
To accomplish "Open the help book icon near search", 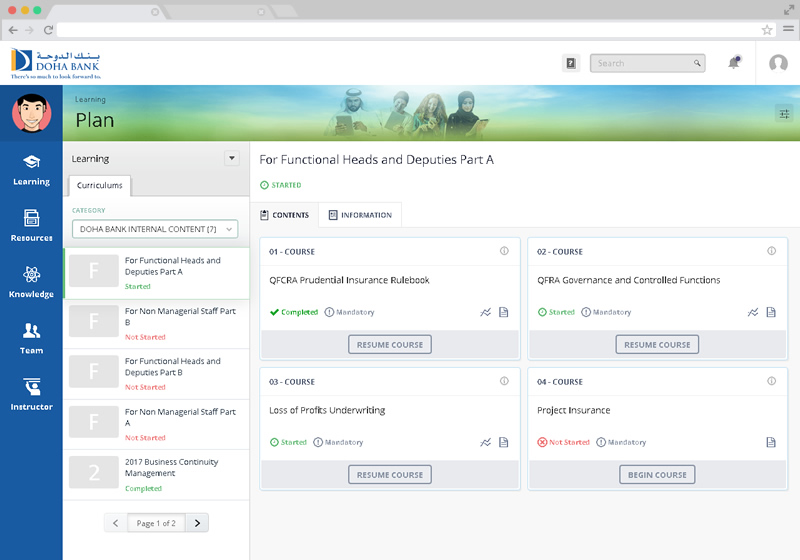I will (x=571, y=63).
